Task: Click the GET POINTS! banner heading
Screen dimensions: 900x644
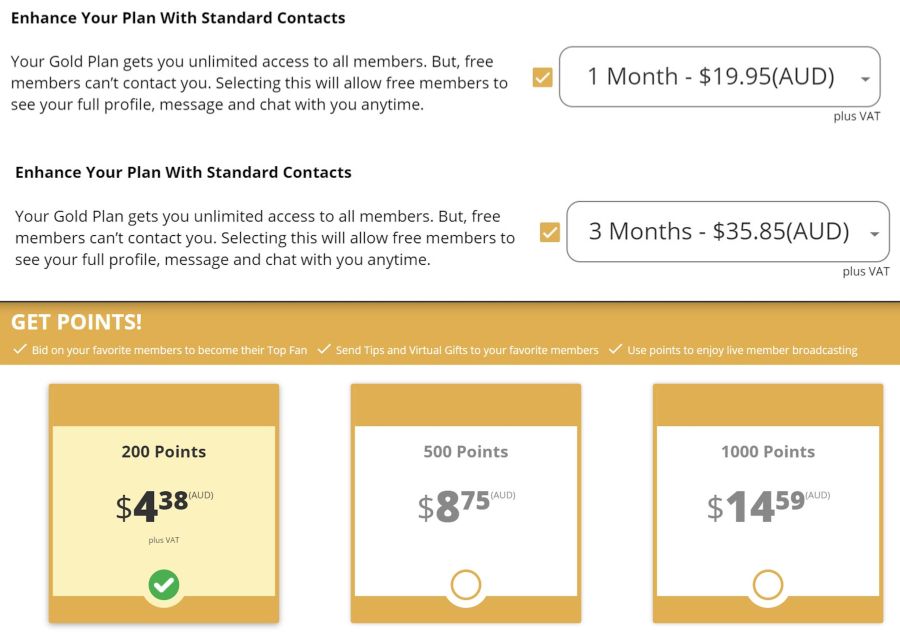Action: [76, 322]
